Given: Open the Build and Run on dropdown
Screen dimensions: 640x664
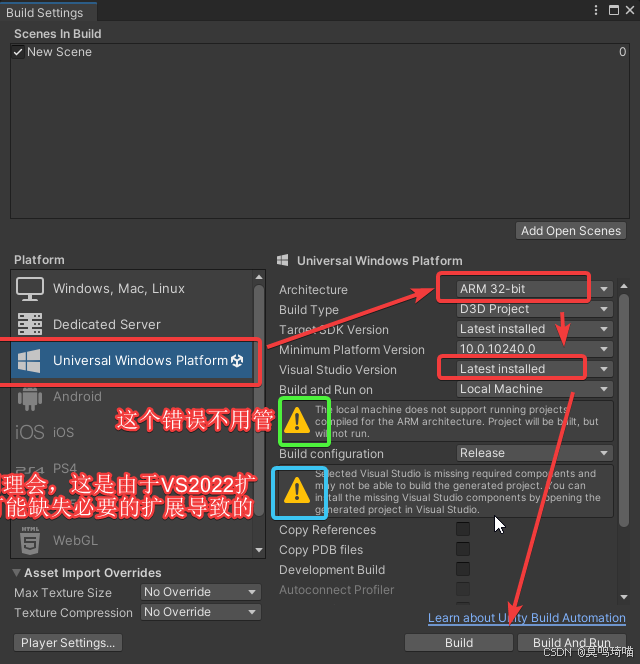Looking at the screenshot, I should pos(535,389).
